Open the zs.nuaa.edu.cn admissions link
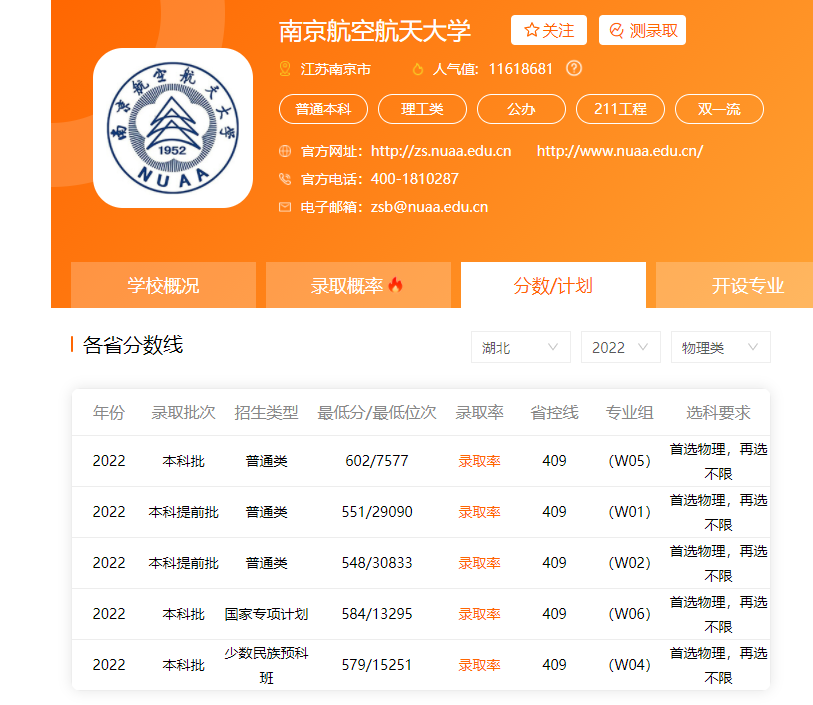813x705 pixels. coord(441,151)
